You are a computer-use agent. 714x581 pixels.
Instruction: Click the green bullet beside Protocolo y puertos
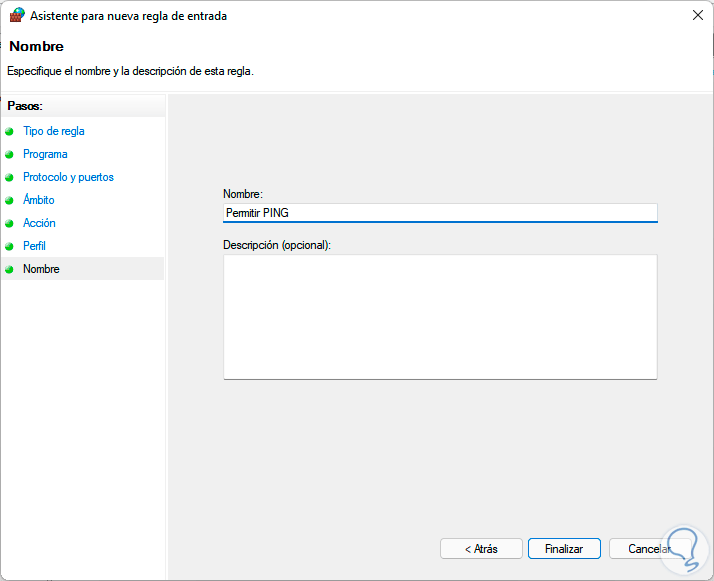[x=10, y=177]
